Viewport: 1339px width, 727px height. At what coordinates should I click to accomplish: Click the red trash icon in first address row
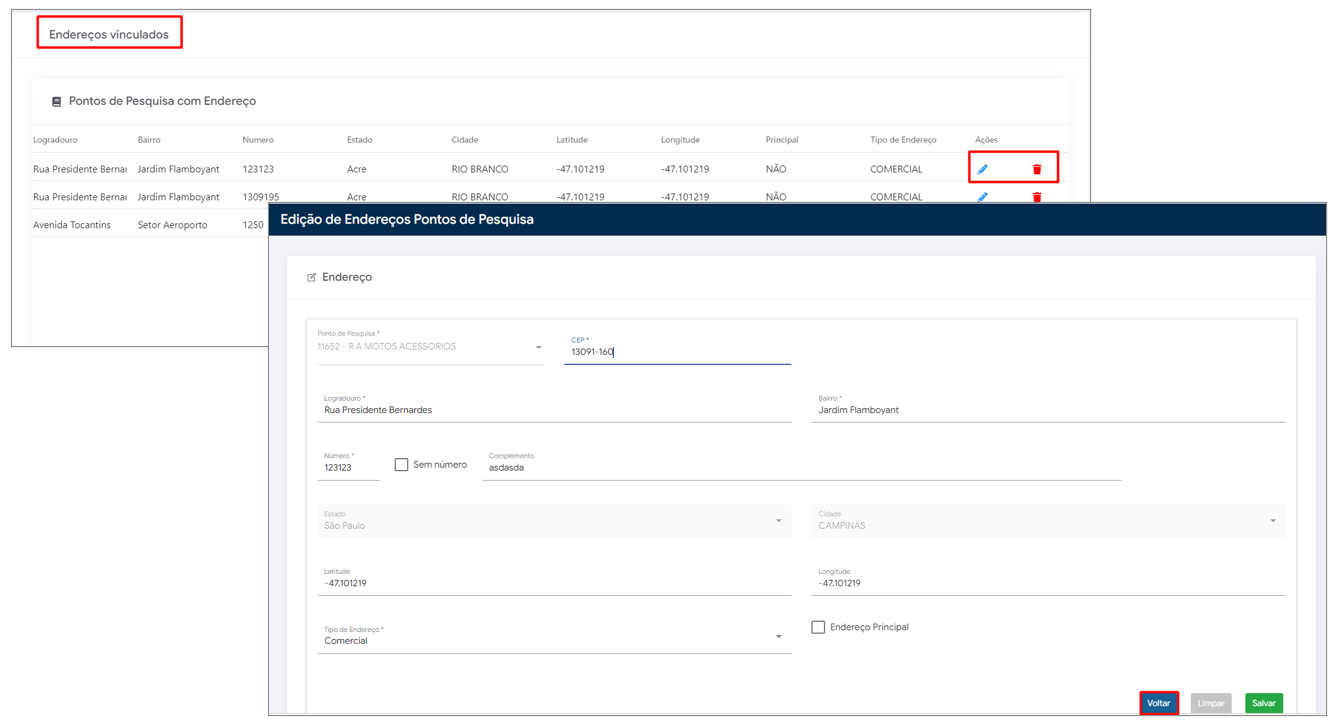1037,169
